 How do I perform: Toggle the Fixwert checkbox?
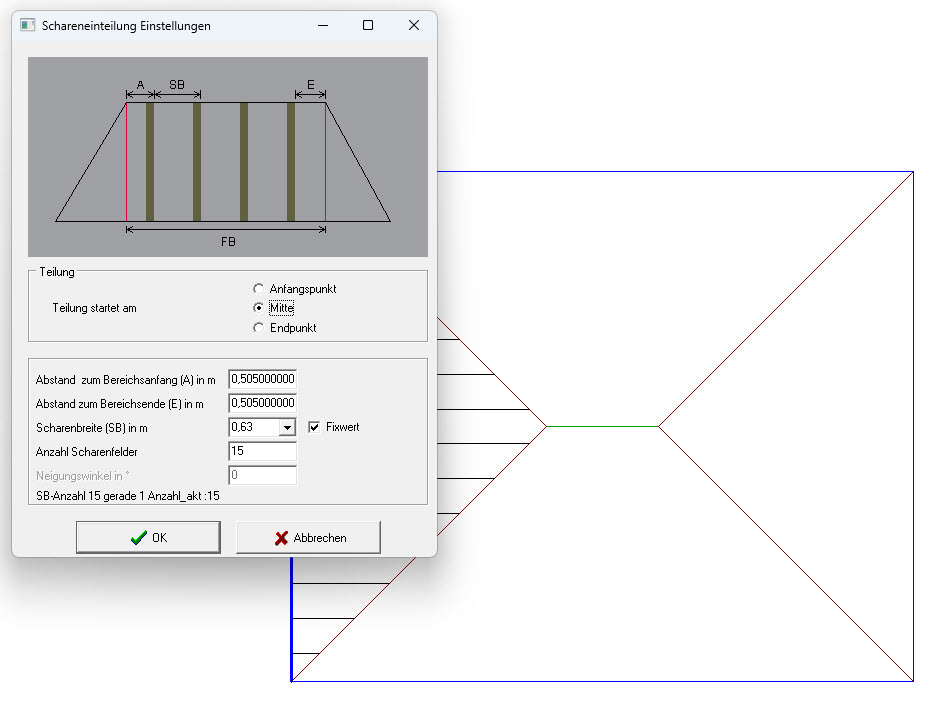click(314, 427)
